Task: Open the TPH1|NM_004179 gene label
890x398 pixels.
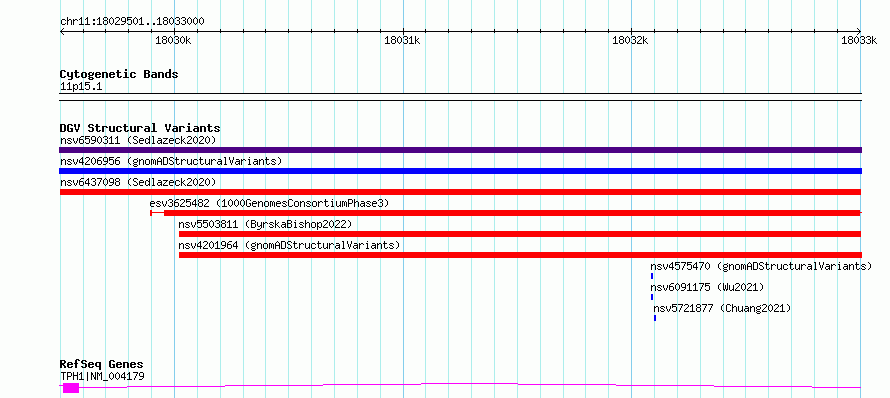Action: [x=102, y=376]
